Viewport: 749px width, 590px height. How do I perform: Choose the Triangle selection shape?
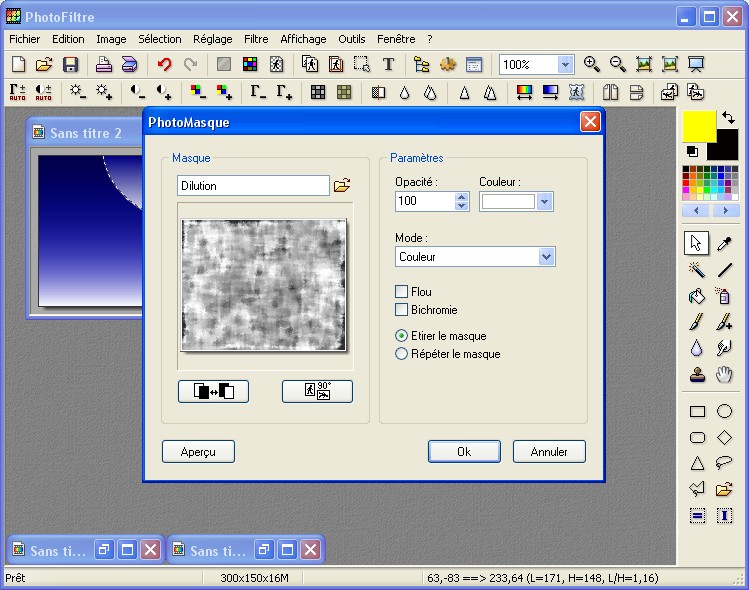[697, 462]
